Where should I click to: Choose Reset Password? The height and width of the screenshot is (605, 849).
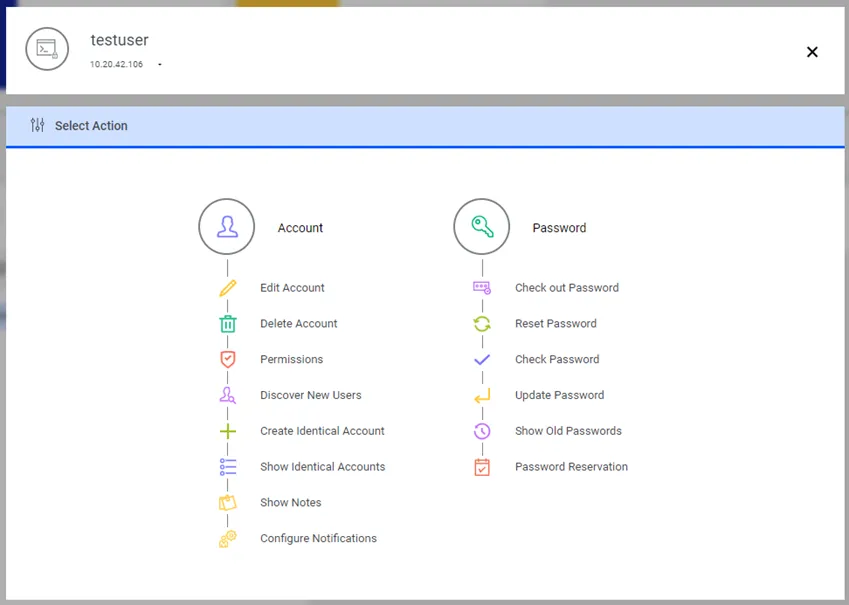coord(556,323)
